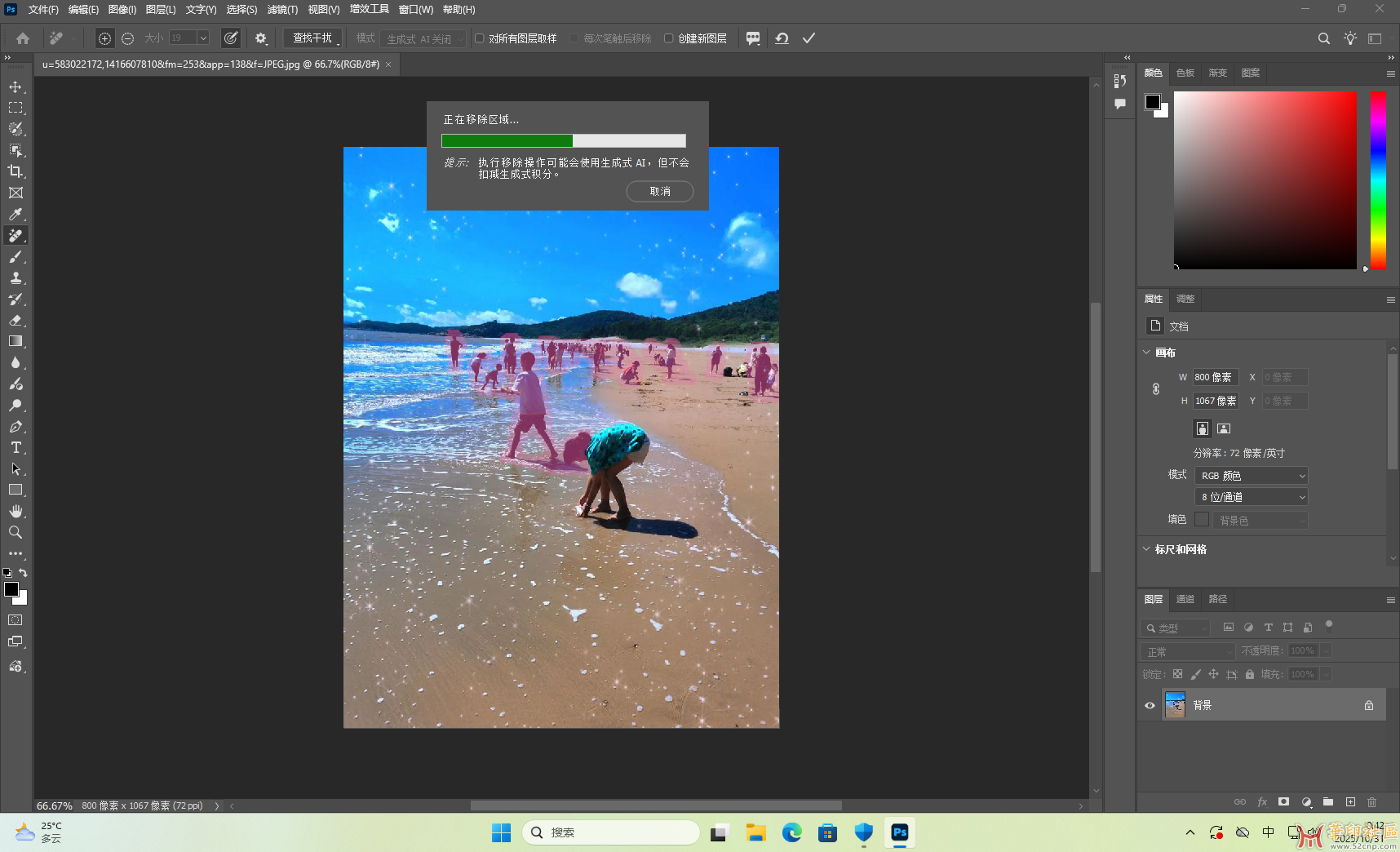This screenshot has height=852, width=1400.
Task: Collapse the 画布 section
Action: click(x=1146, y=353)
